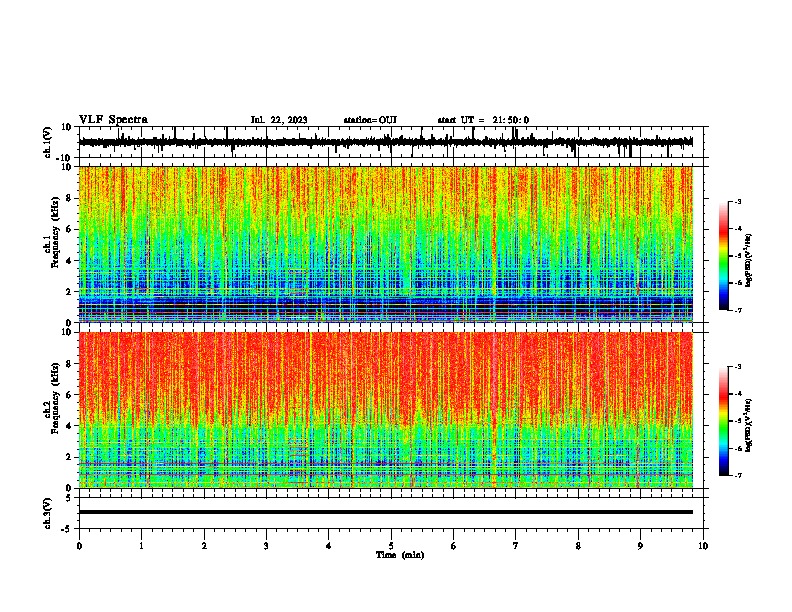Click the time axis tick label "8"

[x=578, y=546]
